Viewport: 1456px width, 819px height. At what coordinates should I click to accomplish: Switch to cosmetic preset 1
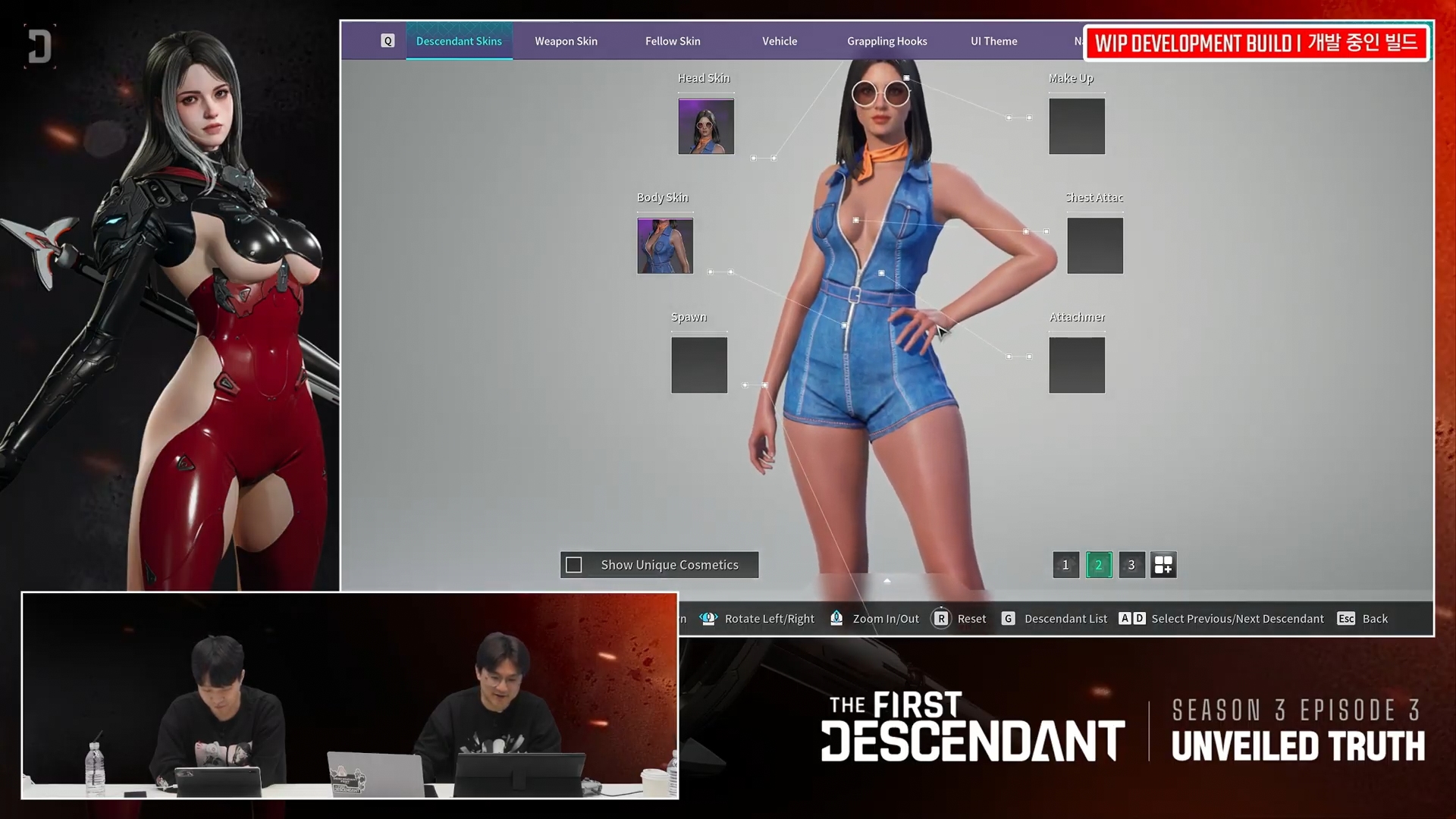pyautogui.click(x=1065, y=565)
